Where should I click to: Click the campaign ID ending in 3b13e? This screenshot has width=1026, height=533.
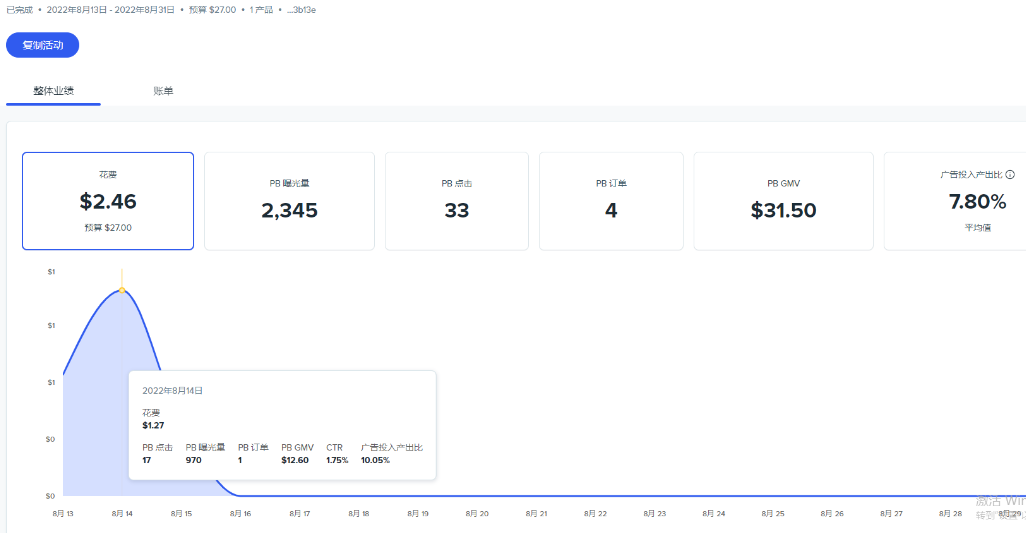[x=302, y=9]
